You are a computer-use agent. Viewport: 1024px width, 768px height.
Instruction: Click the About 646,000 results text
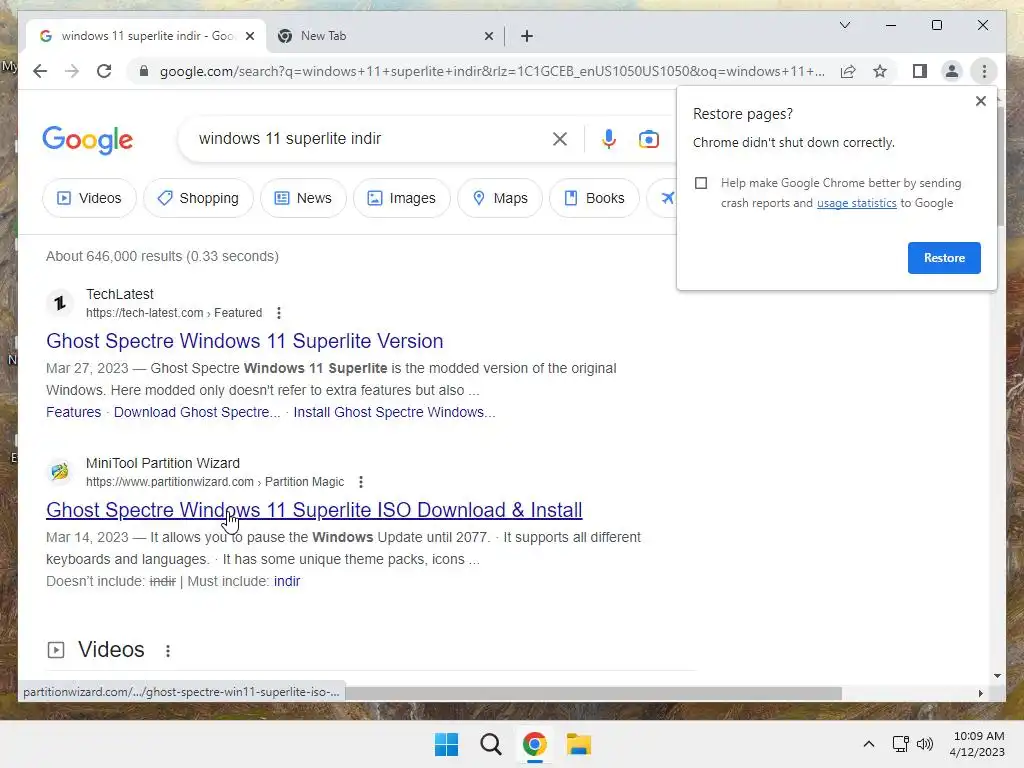[162, 256]
